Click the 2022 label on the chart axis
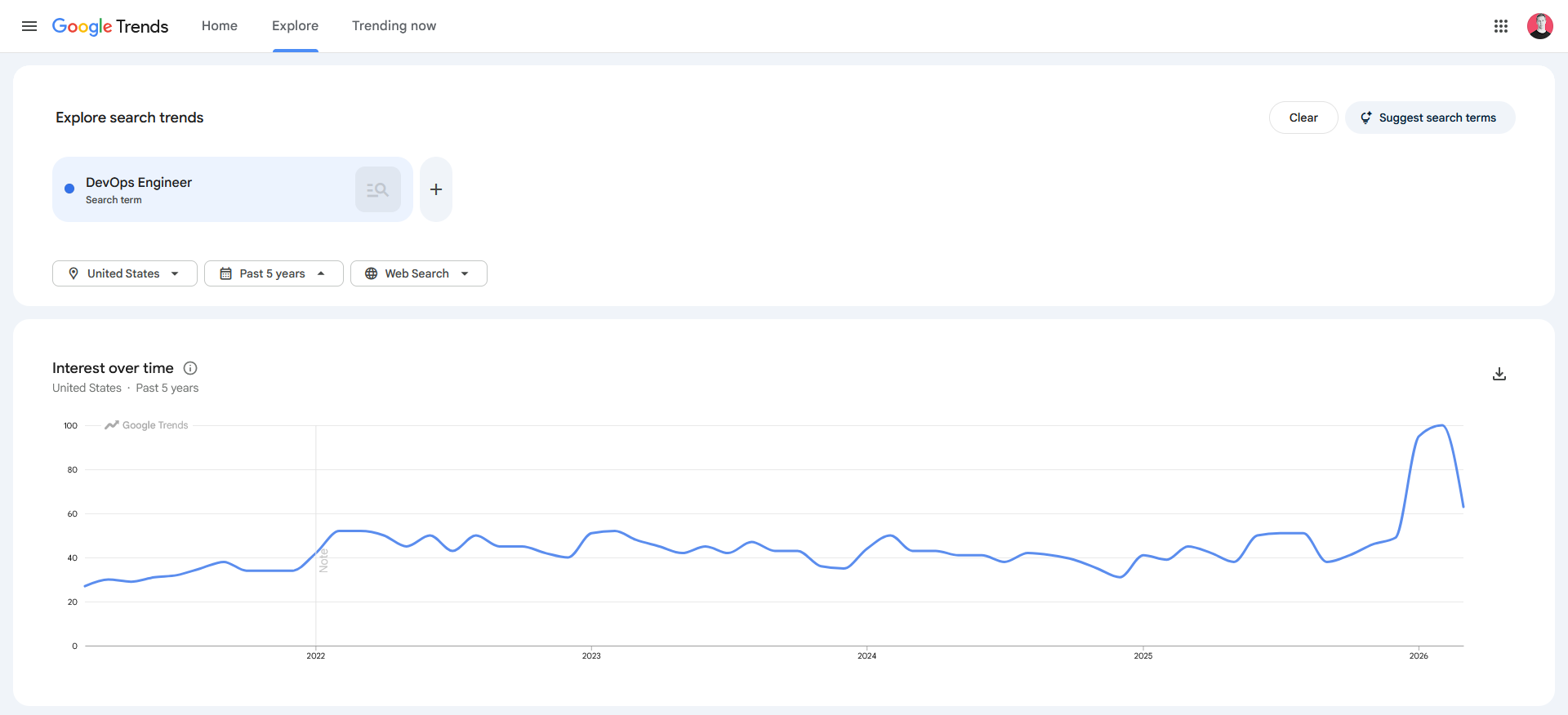 (316, 656)
